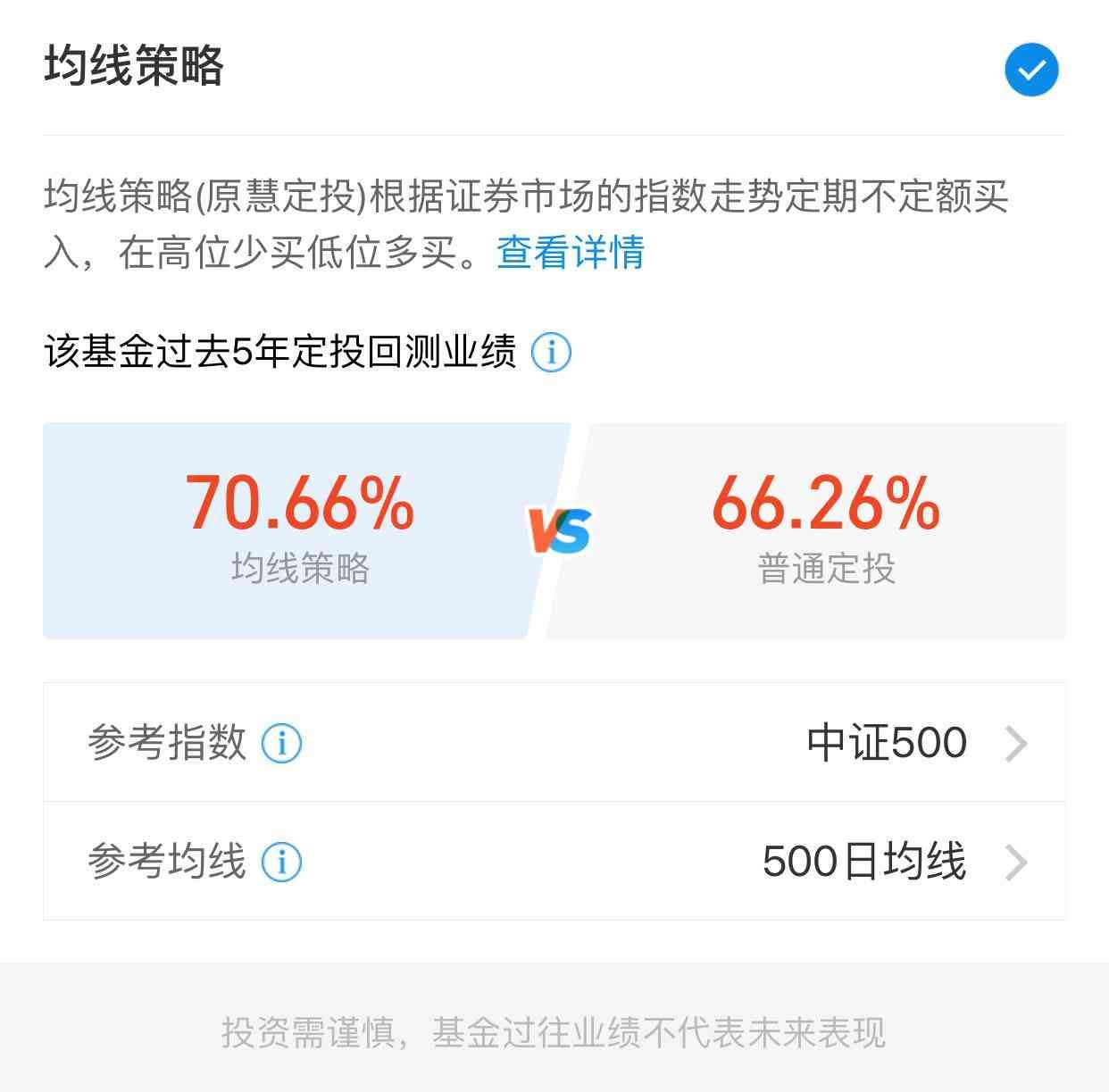Image resolution: width=1109 pixels, height=1092 pixels.
Task: Tap the info icon beside 定投回测业绩
Action: click(550, 354)
